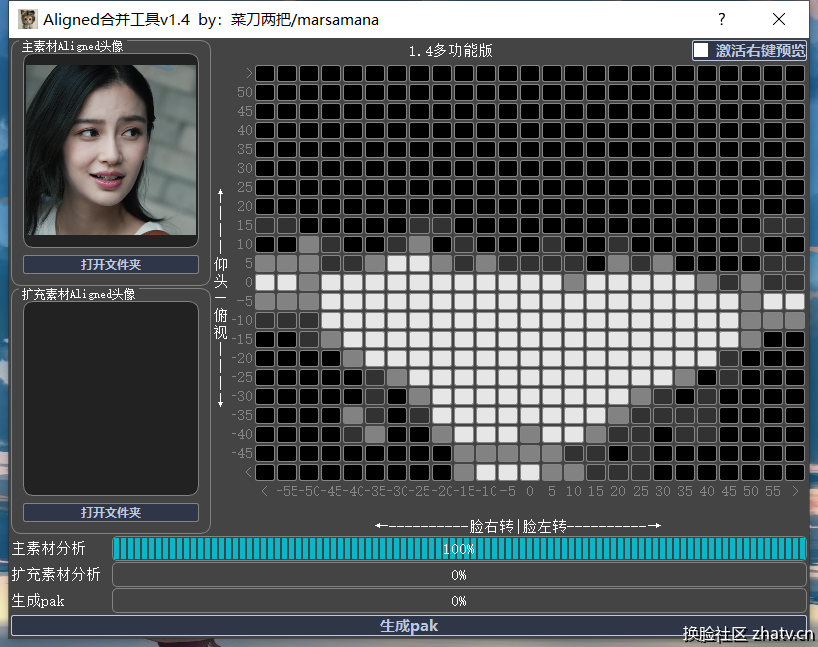Viewport: 818px width, 647px height.
Task: Open folder for 主素材Aligned头像
Action: pyautogui.click(x=111, y=265)
